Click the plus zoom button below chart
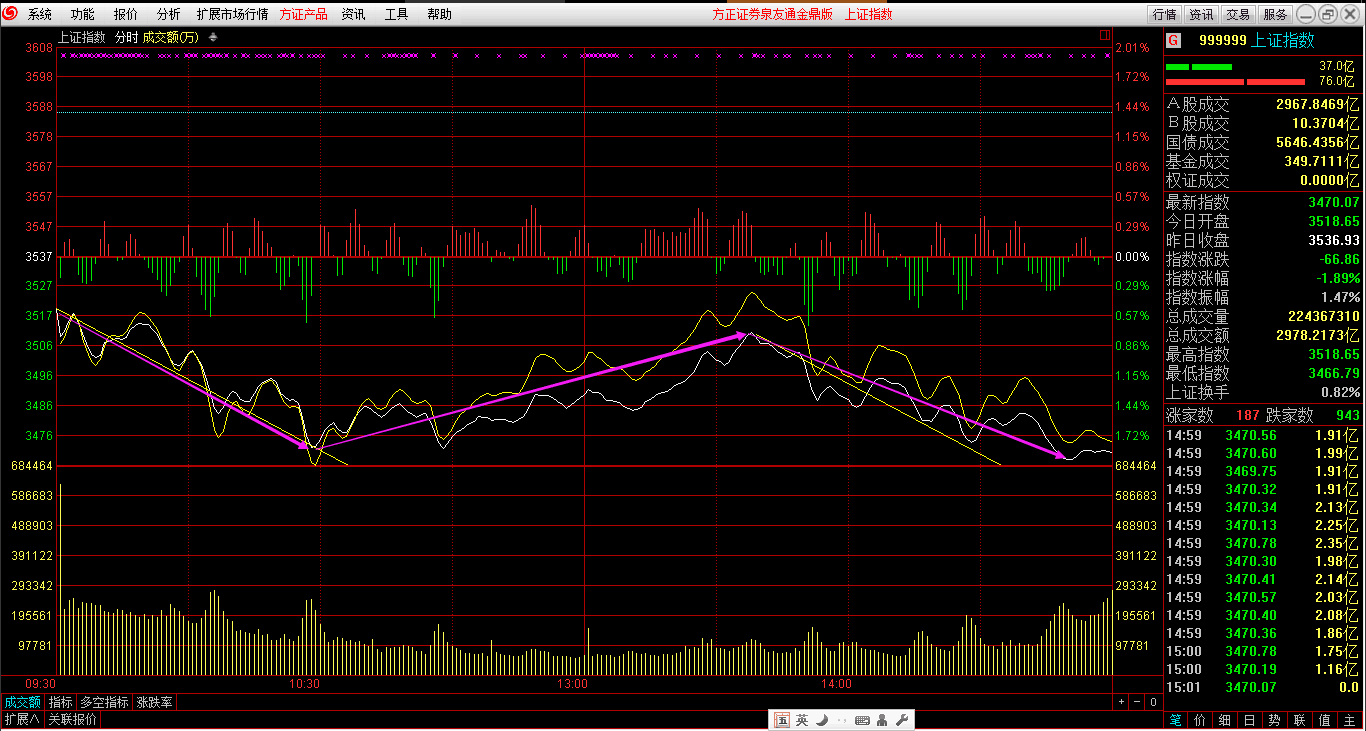This screenshot has width=1366, height=731. [x=1121, y=702]
